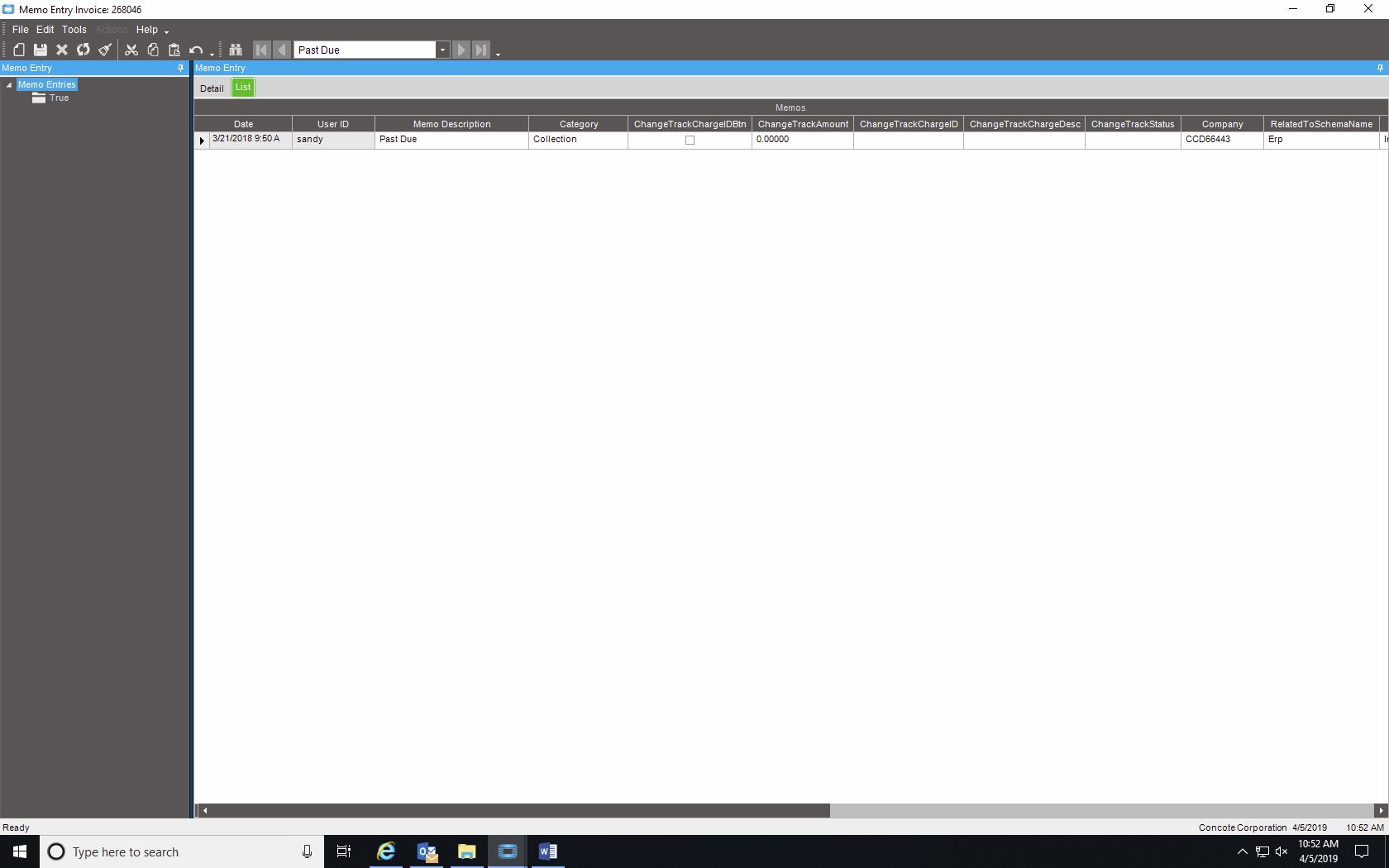
Task: Sort by the User ID column header
Action: 333,124
